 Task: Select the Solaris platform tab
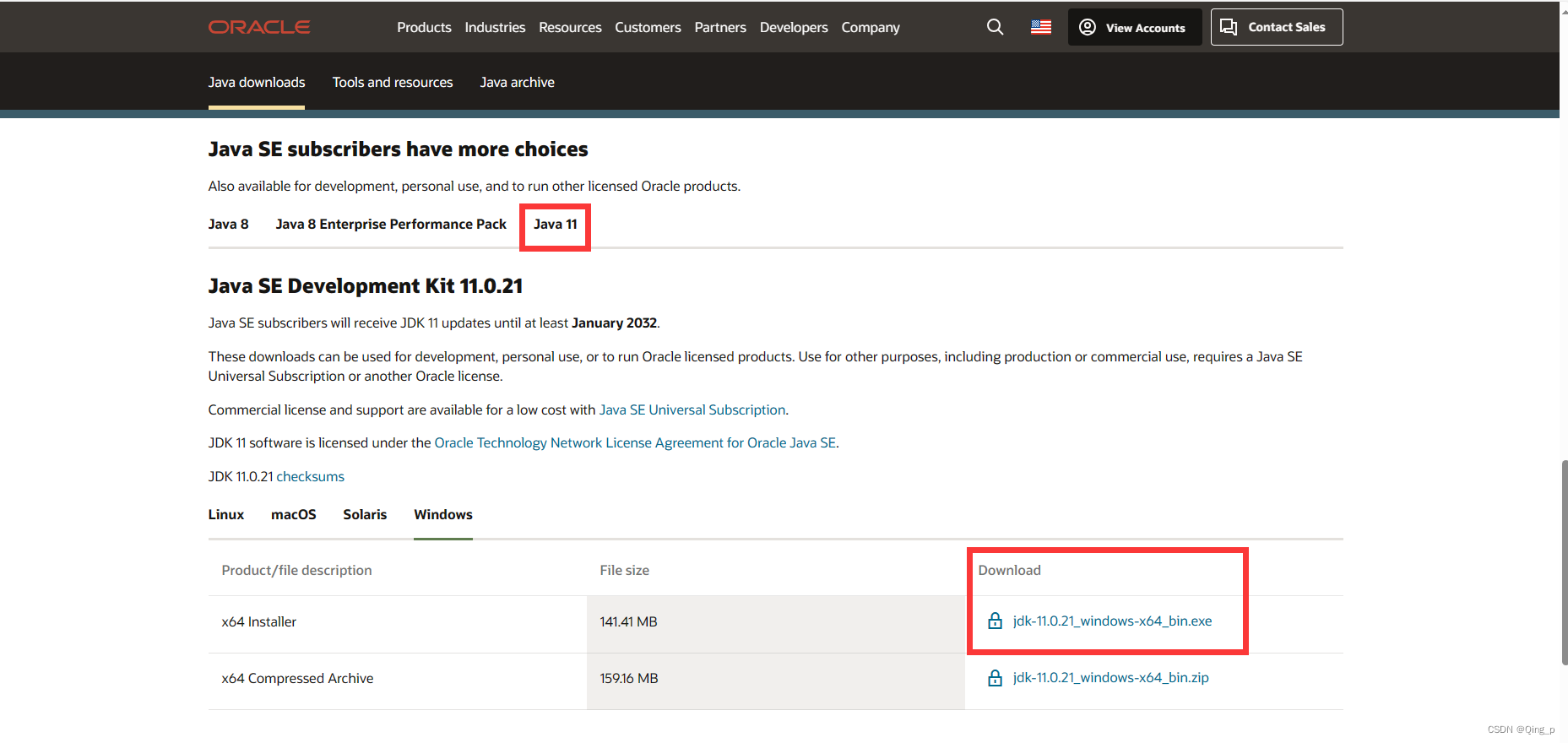click(x=365, y=514)
